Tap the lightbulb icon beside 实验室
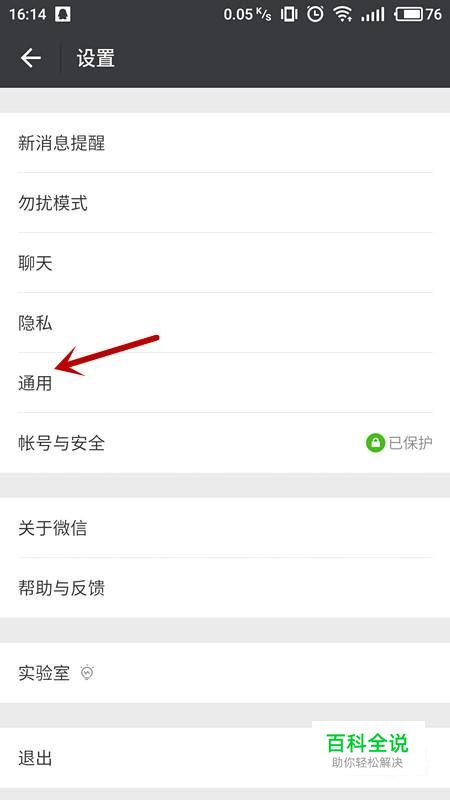 click(x=88, y=673)
